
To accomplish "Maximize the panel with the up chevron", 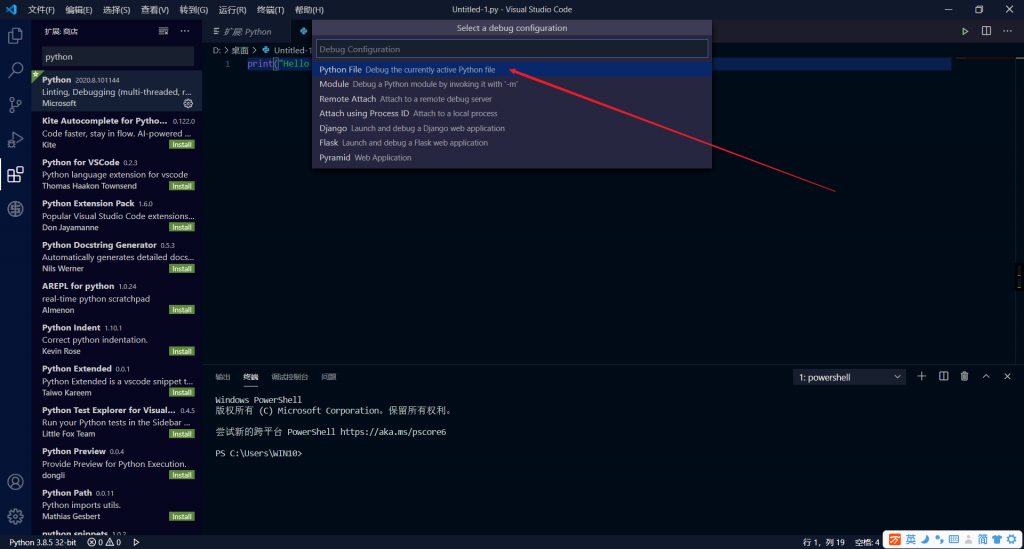I will [x=986, y=377].
